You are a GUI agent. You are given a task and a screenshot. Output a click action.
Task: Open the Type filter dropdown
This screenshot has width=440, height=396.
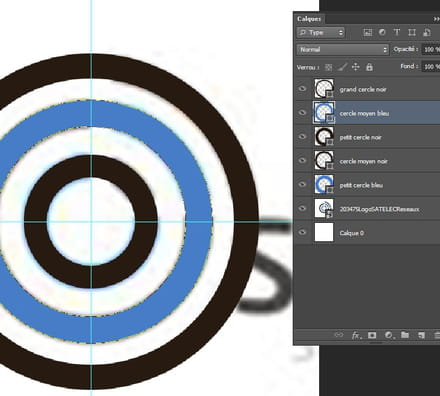click(x=321, y=32)
